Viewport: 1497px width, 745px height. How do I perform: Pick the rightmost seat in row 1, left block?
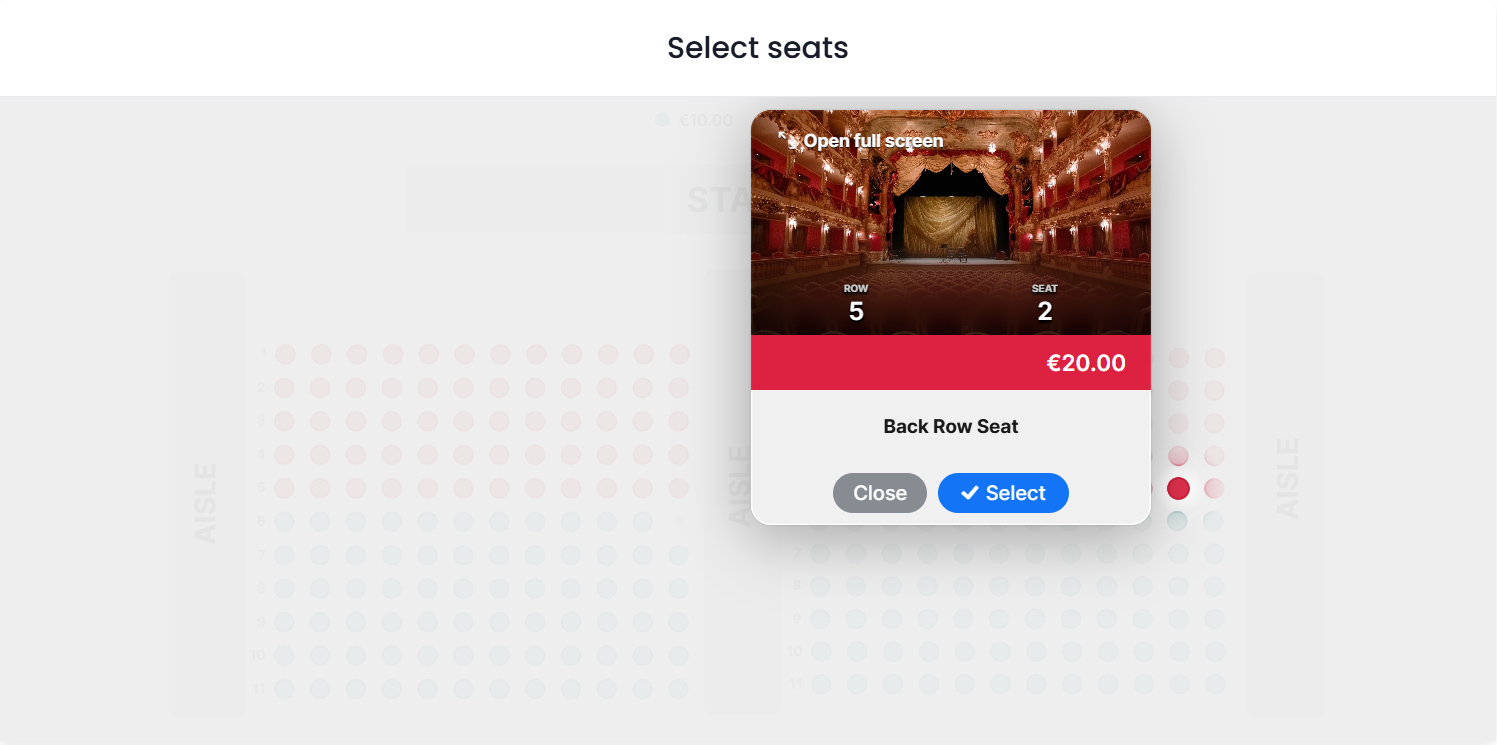tap(680, 354)
